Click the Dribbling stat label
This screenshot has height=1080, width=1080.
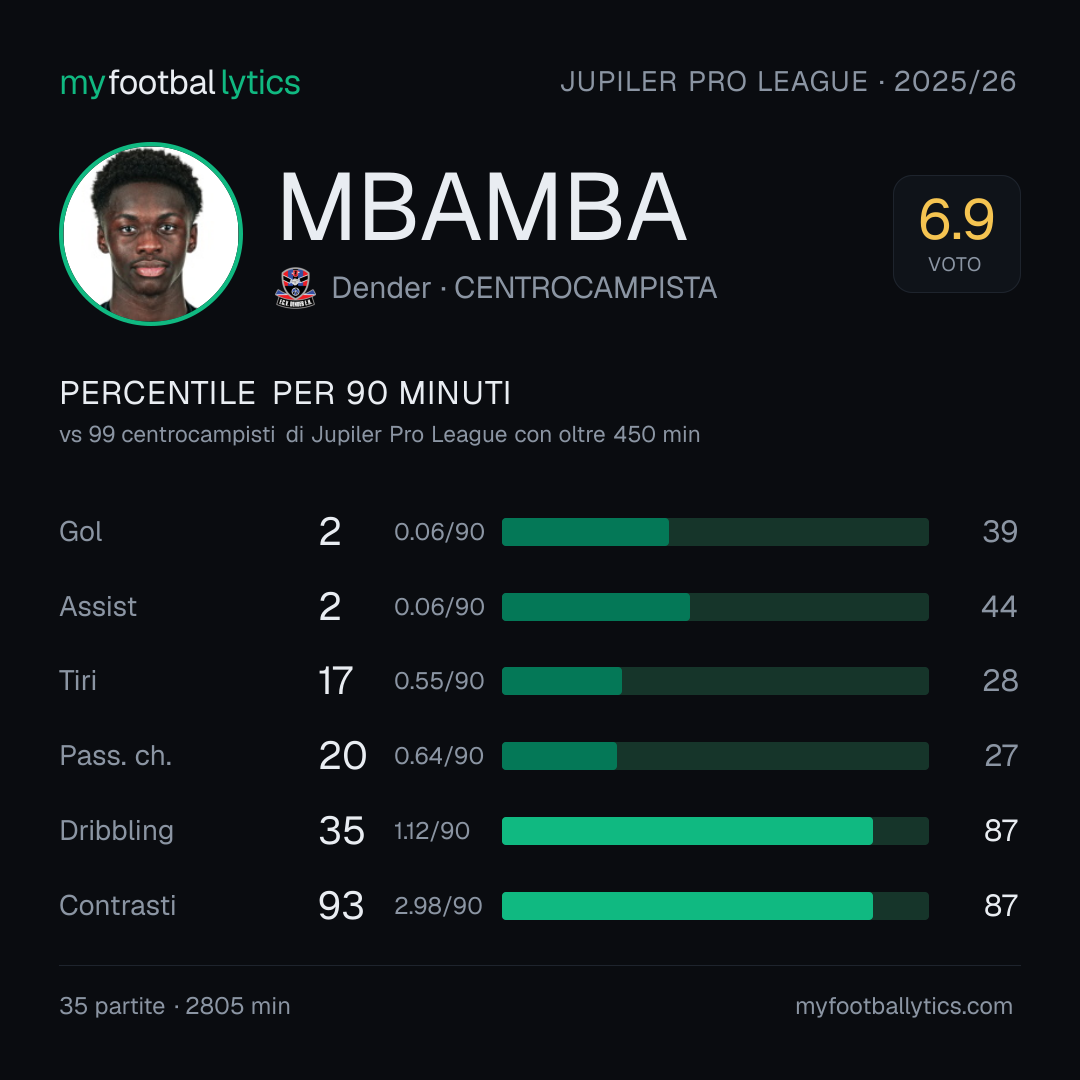tap(116, 831)
